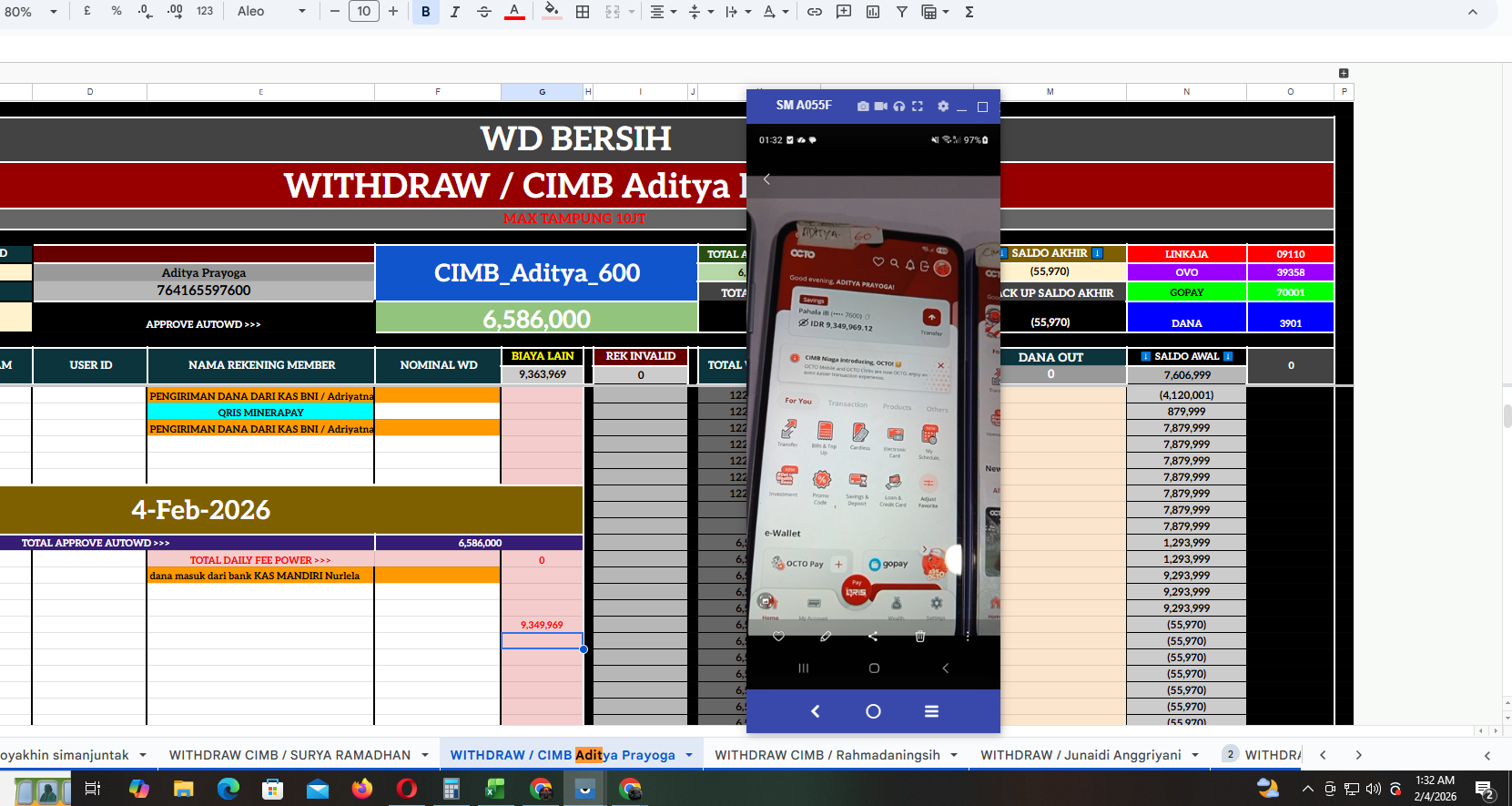Click the CIMB_Aditya_600 blue cell
Viewport: 1512px width, 806px height.
coord(537,273)
